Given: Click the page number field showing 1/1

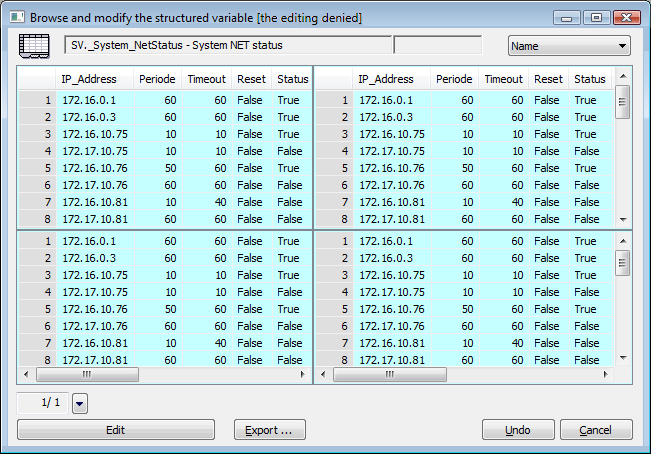Looking at the screenshot, I should coord(43,402).
